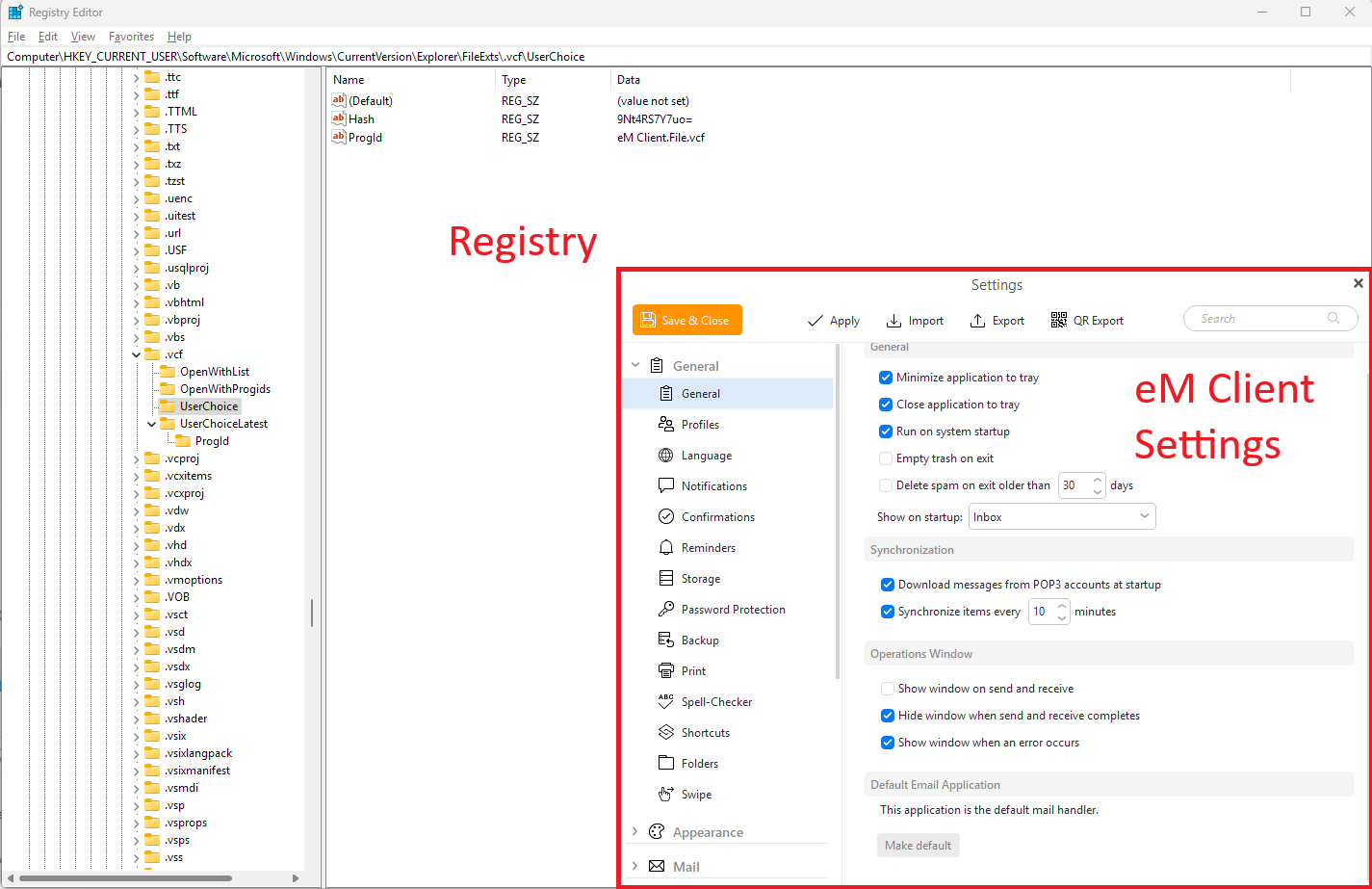
Task: Expand the Mail settings category chevron
Action: point(634,867)
